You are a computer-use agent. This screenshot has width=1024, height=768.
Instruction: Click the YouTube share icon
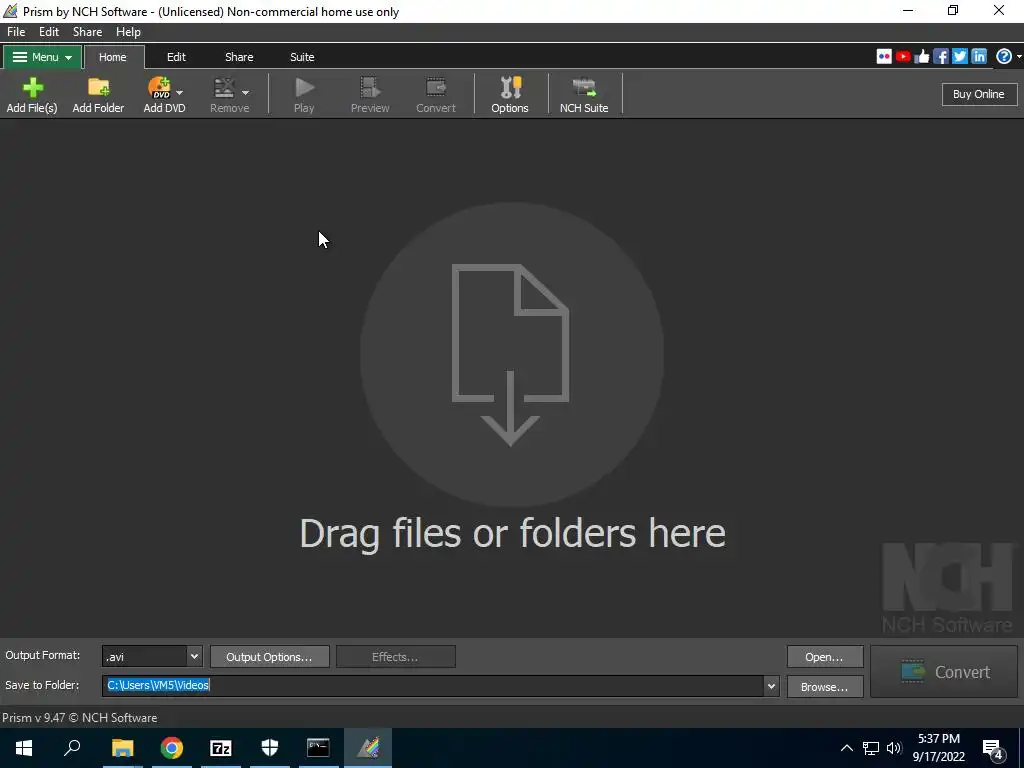(x=903, y=57)
